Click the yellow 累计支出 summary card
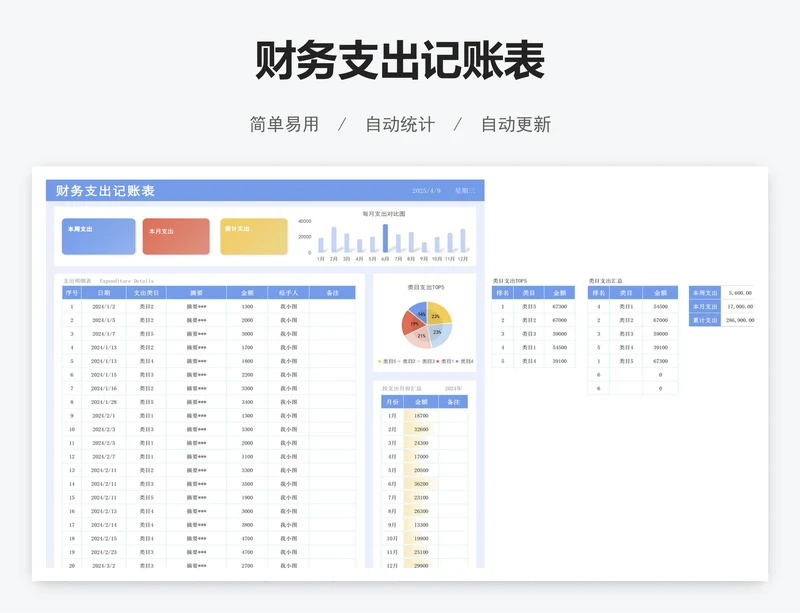 (254, 236)
